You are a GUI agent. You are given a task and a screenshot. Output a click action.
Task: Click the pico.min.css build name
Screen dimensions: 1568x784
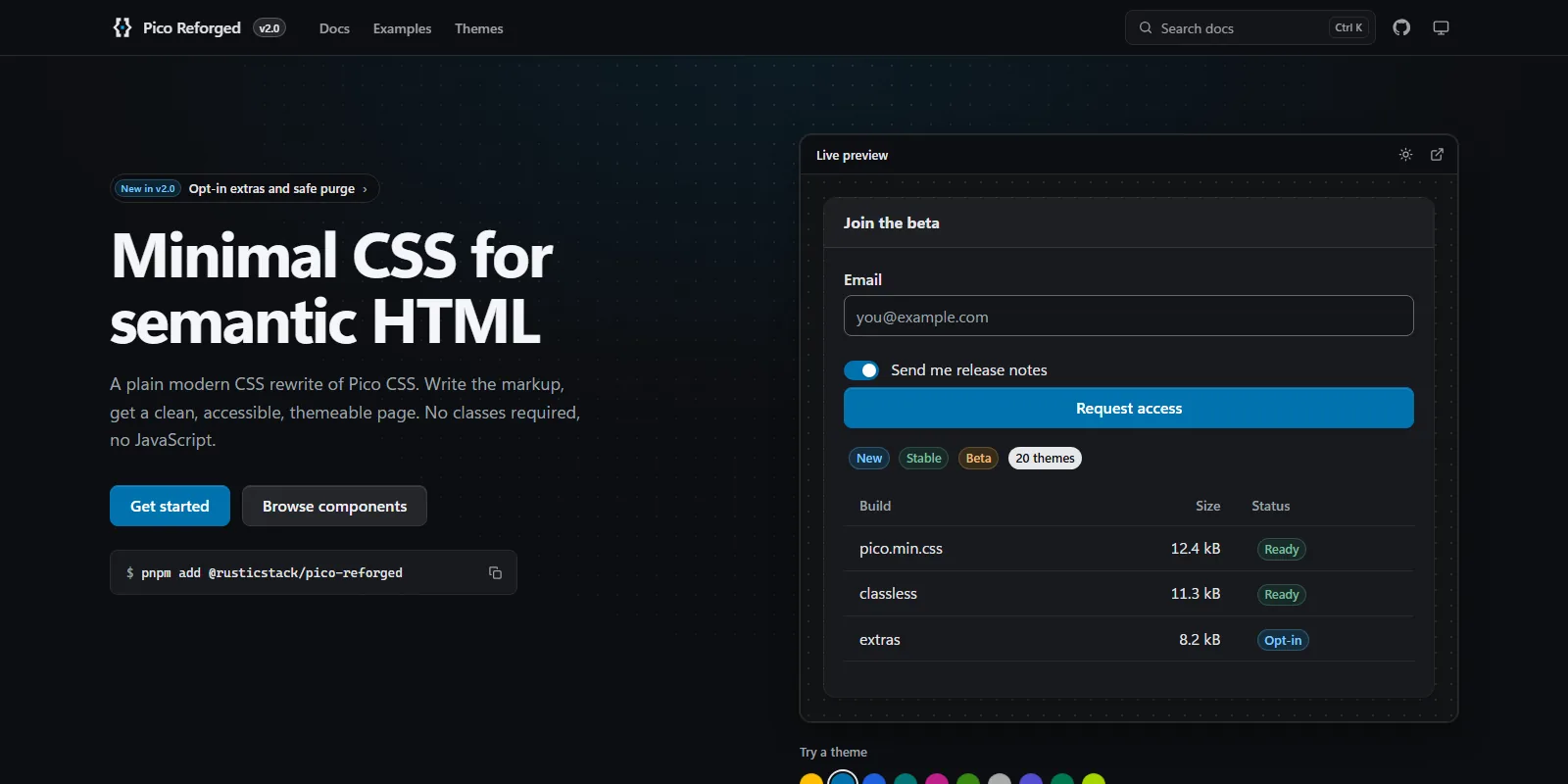pos(901,549)
